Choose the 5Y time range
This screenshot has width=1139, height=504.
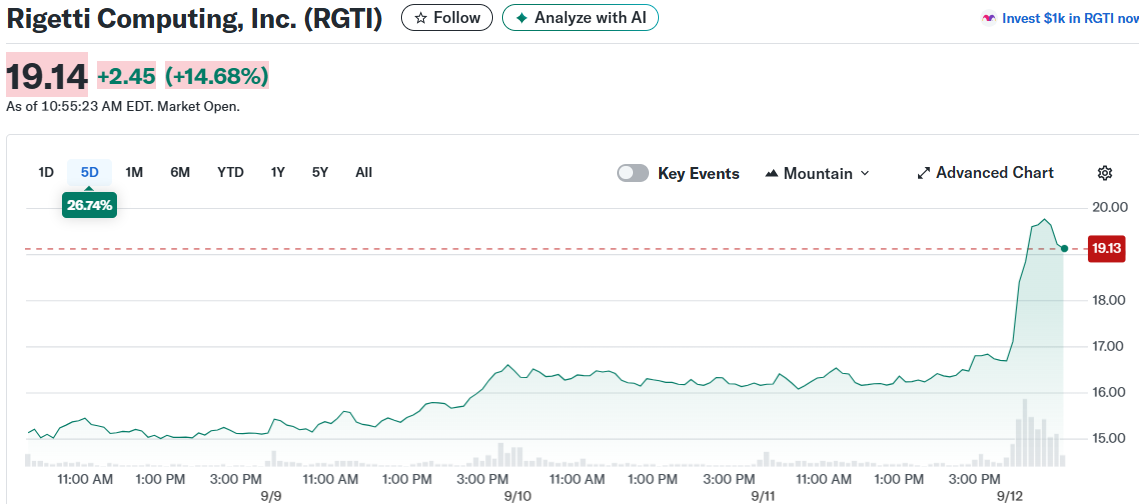click(x=320, y=172)
